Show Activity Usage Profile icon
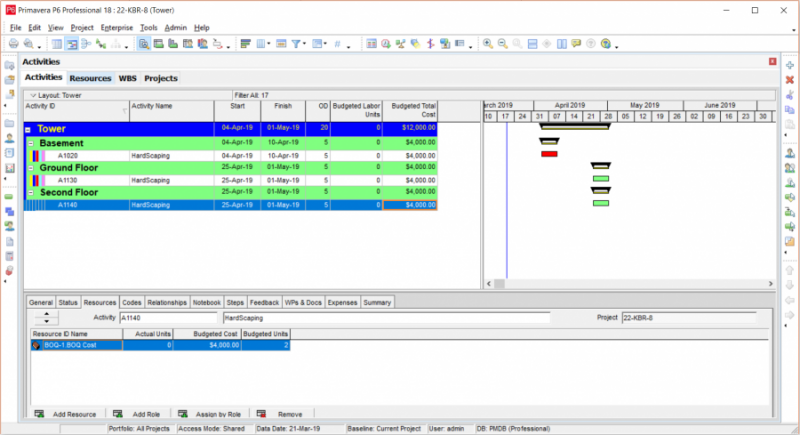 point(173,44)
